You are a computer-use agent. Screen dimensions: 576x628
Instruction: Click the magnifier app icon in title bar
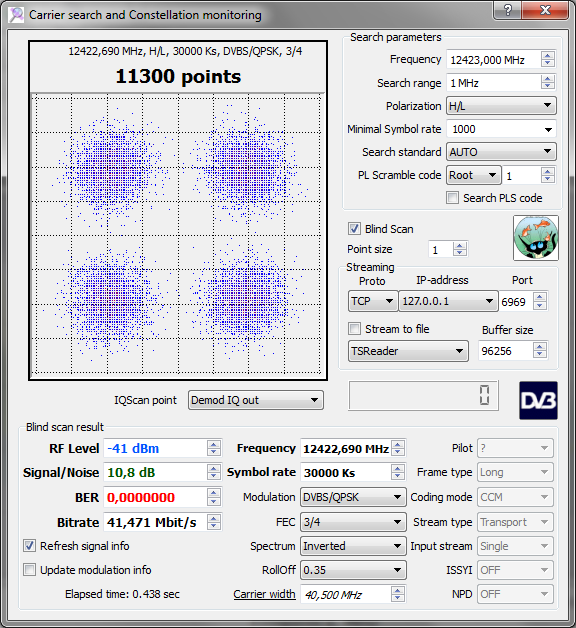pyautogui.click(x=16, y=15)
